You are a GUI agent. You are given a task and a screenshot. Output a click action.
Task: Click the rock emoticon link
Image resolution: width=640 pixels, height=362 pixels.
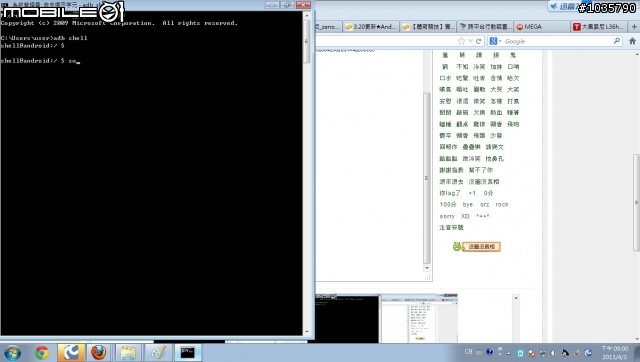tap(502, 204)
